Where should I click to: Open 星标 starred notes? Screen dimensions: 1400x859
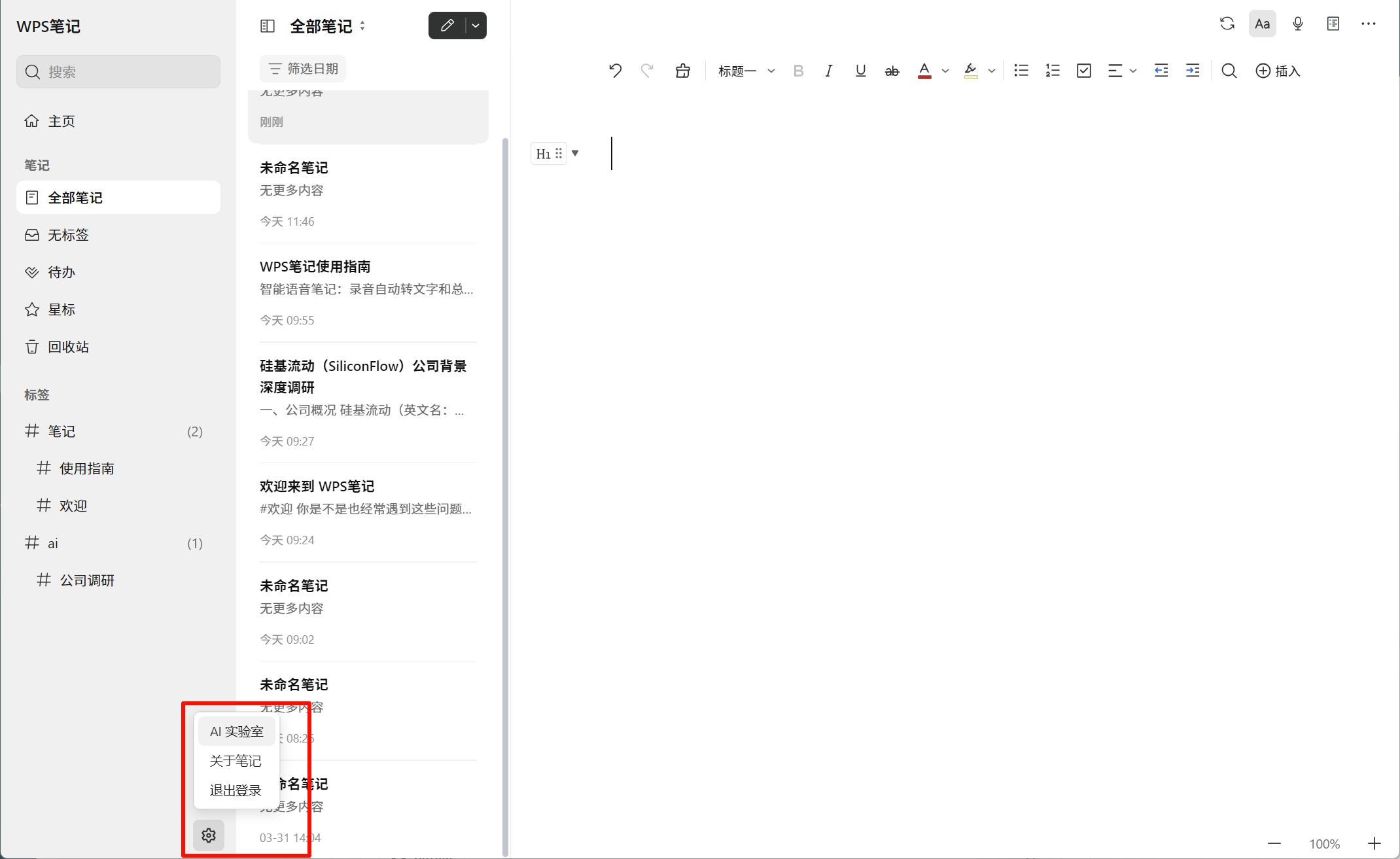coord(118,309)
